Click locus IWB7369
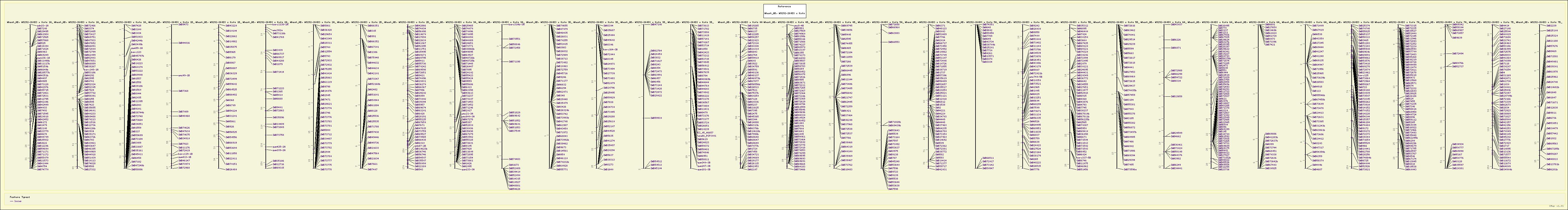 (x=183, y=91)
